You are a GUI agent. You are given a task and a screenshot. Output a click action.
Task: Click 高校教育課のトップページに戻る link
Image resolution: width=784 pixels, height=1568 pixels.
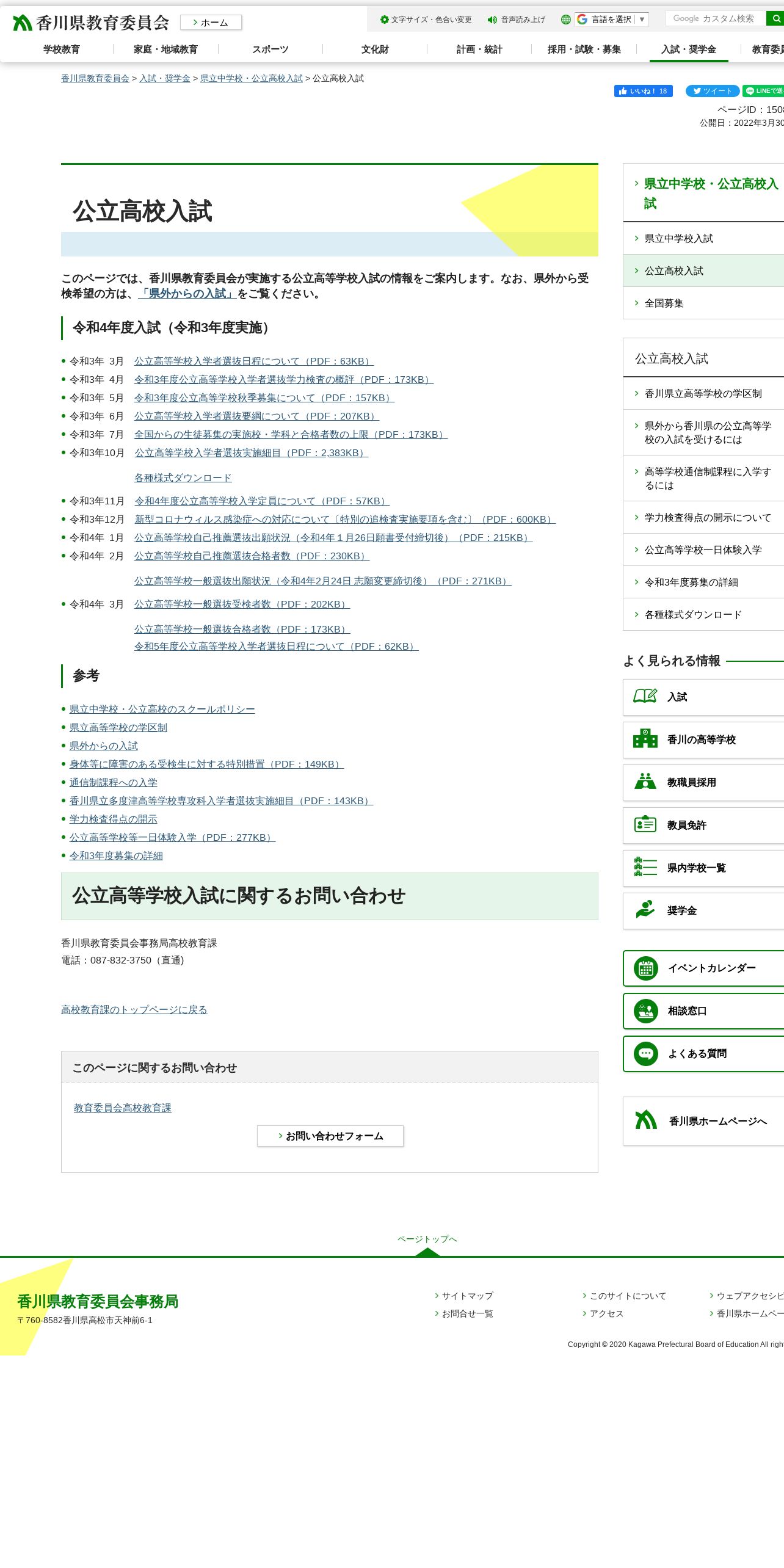134,1010
